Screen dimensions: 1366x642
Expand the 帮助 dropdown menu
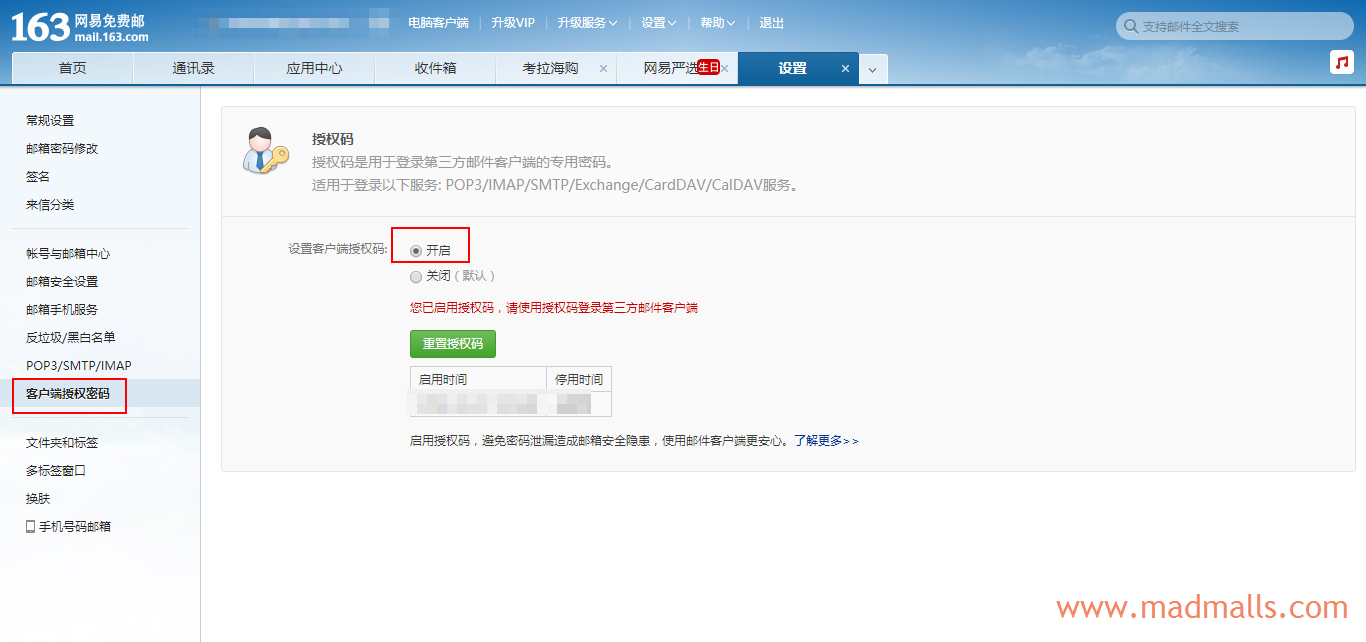tap(717, 23)
